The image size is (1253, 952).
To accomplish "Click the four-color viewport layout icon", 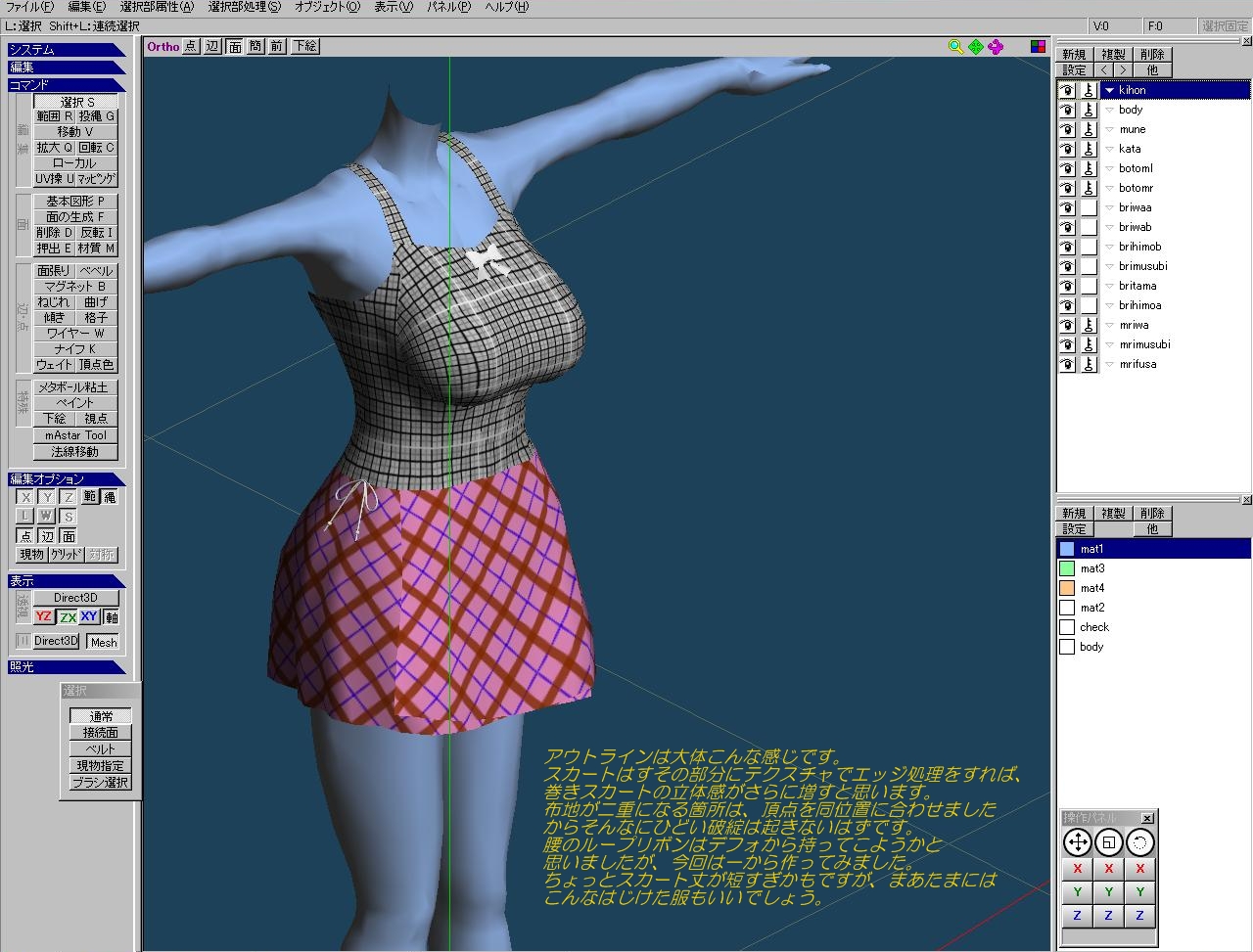I will click(1038, 46).
